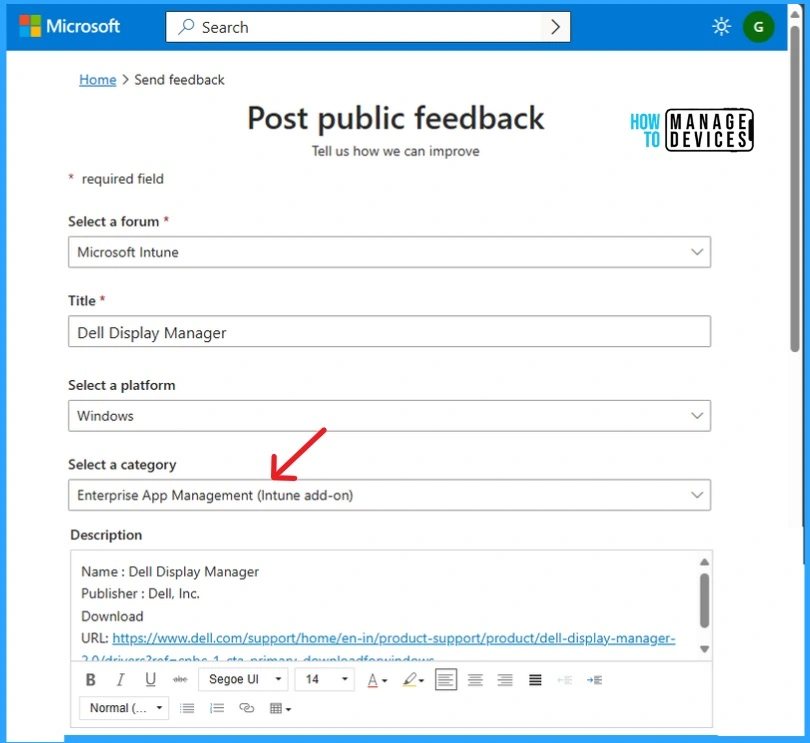Open highlight color picker
The height and width of the screenshot is (743, 810).
pyautogui.click(x=413, y=680)
